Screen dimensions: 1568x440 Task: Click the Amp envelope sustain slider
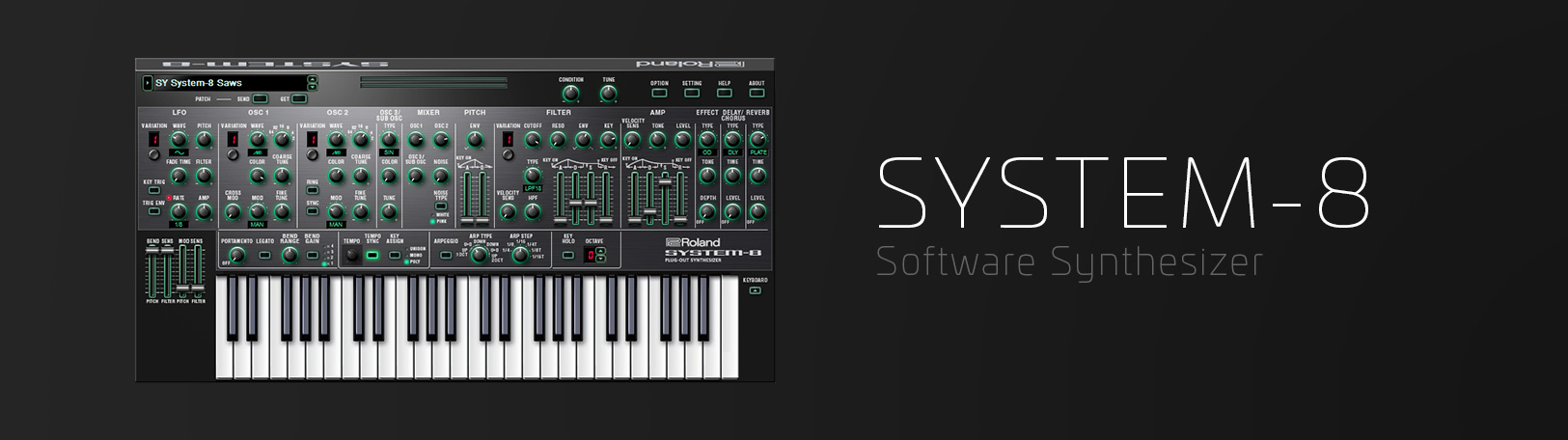tap(665, 183)
